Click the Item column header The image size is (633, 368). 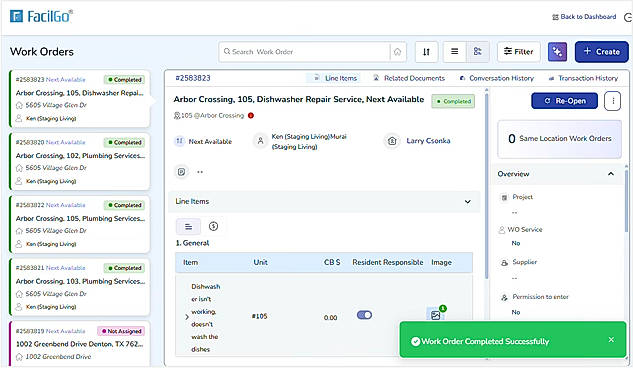(191, 263)
